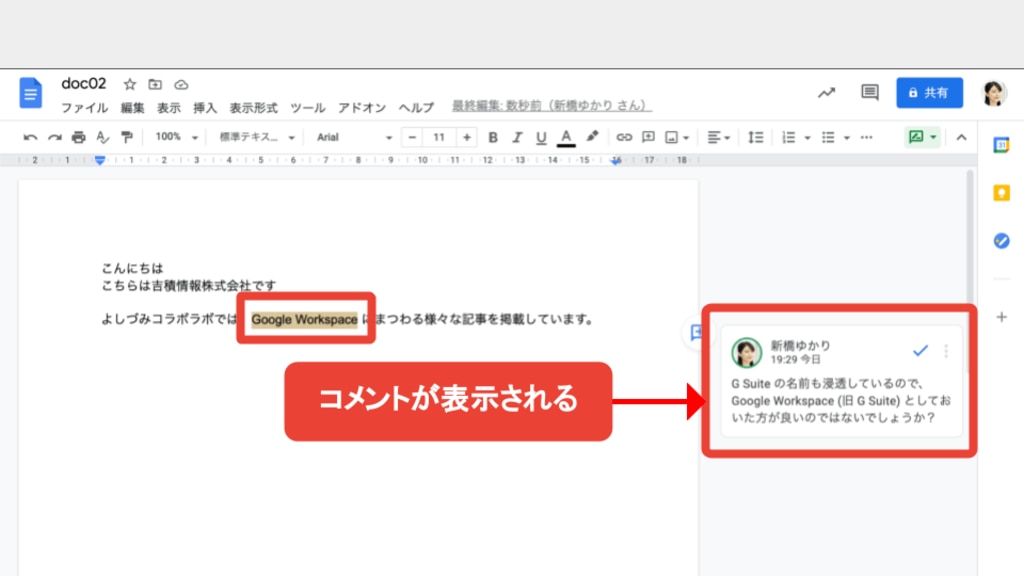Print the document
This screenshot has width=1024, height=576.
(x=78, y=137)
